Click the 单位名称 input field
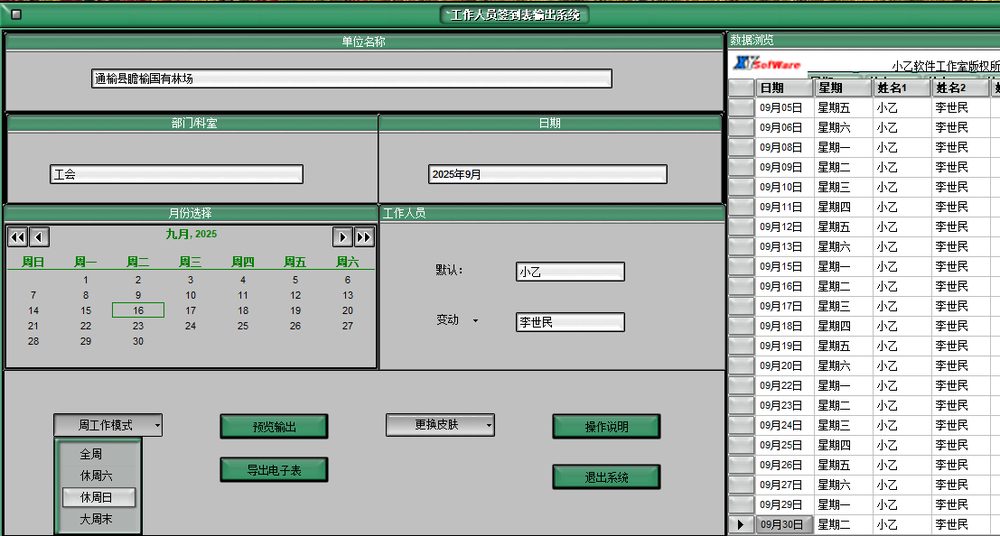This screenshot has width=1000, height=536. (351, 78)
